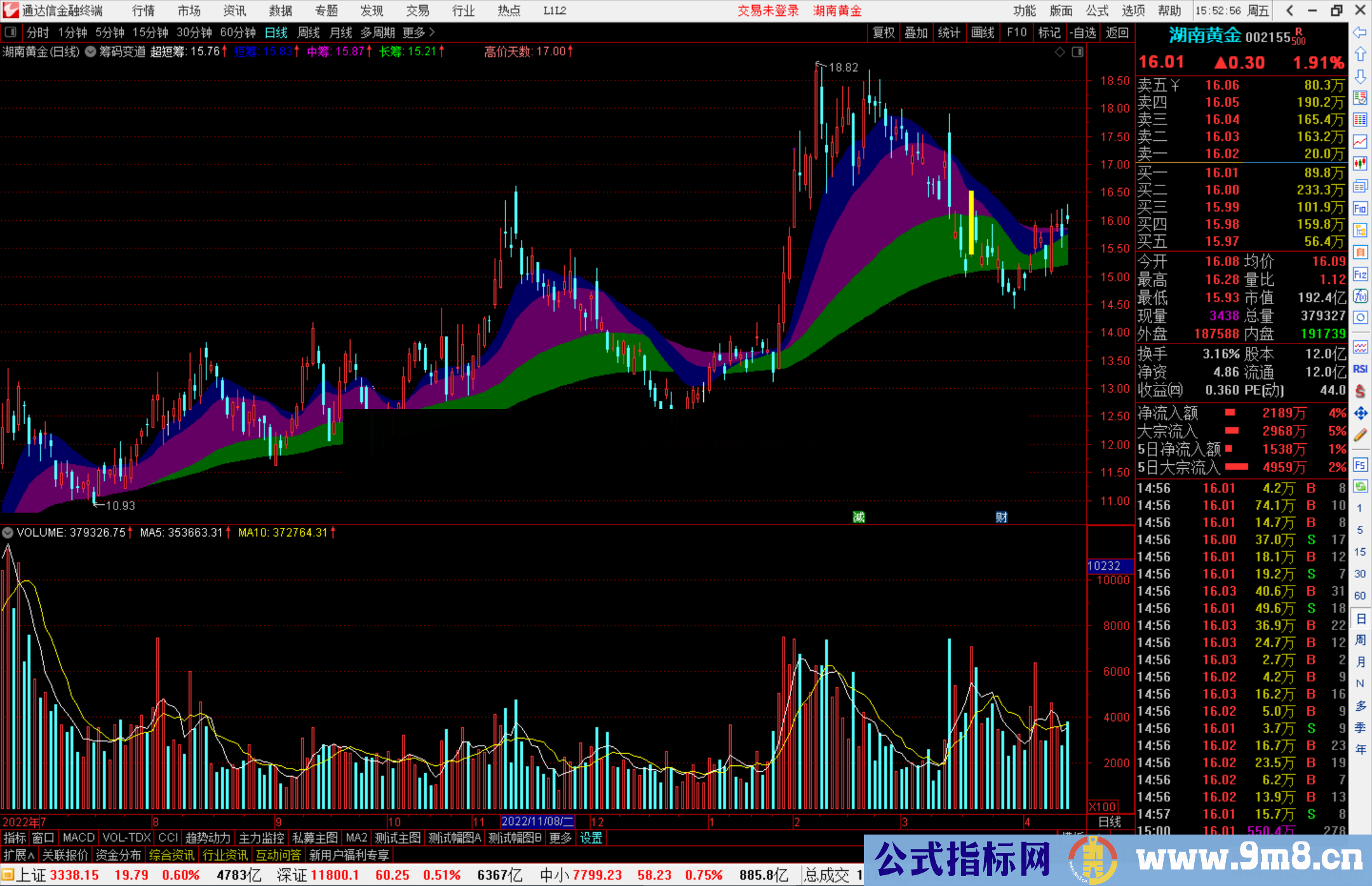Screen dimensions: 1372x886
Task: Open the 筹码变道 indicator dropdown arrow
Action: point(91,51)
